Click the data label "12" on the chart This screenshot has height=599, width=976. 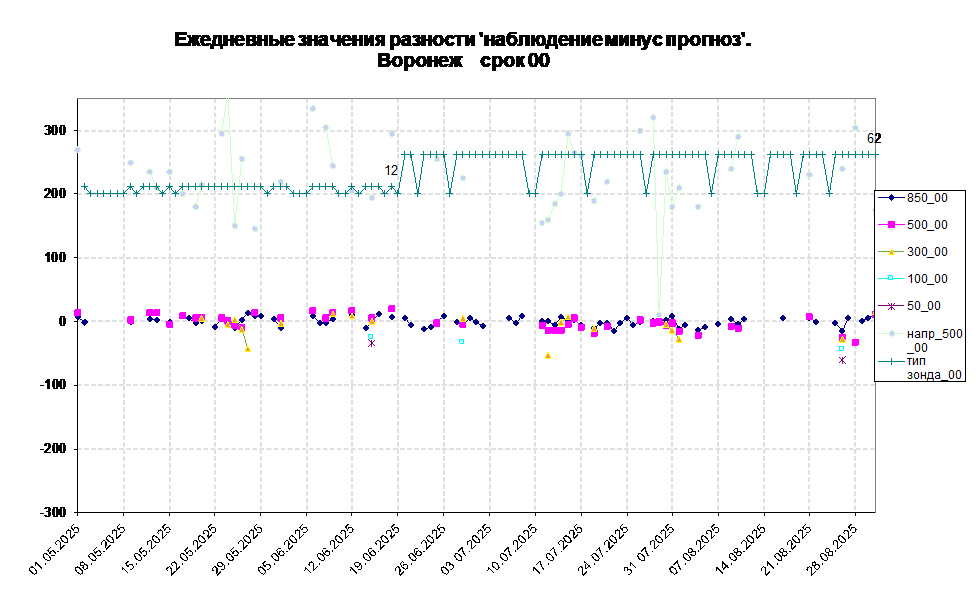[x=391, y=171]
